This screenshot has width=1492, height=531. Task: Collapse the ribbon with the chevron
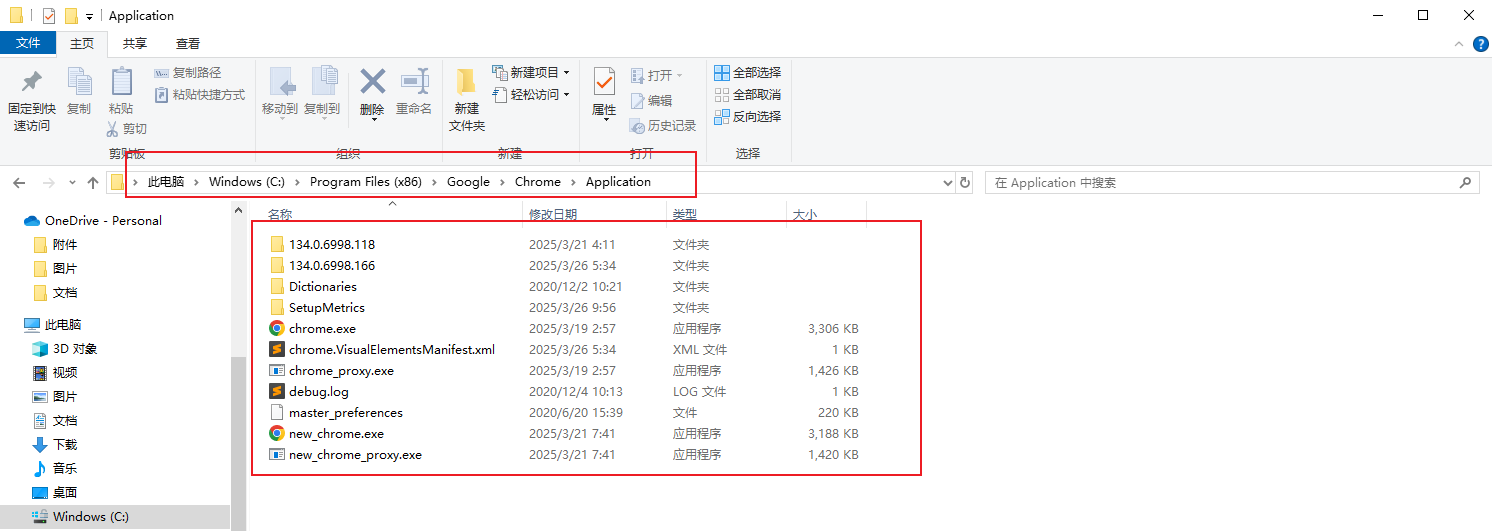coord(1460,44)
